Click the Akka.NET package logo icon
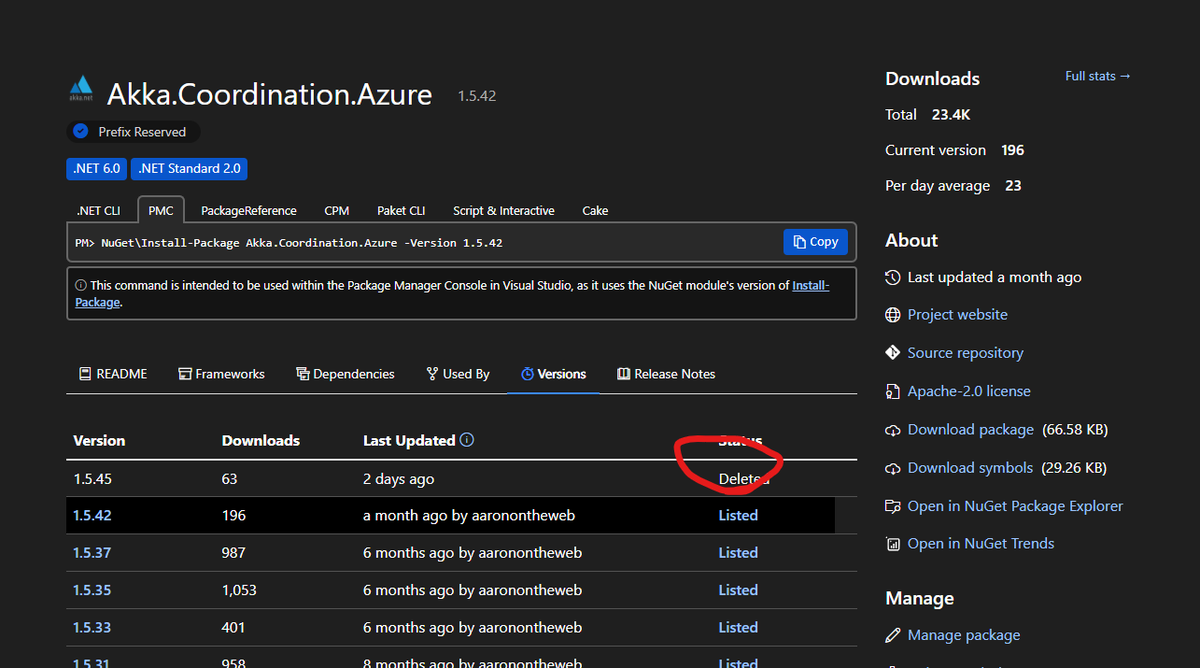This screenshot has width=1200, height=668. click(81, 88)
